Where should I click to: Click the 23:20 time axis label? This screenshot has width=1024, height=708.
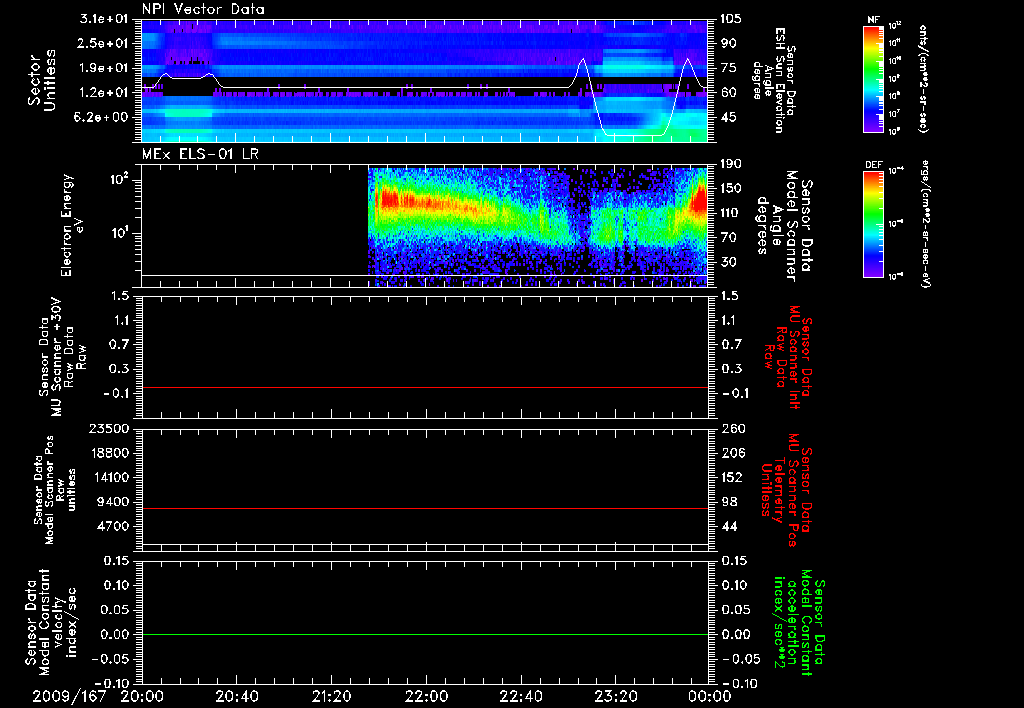(x=616, y=696)
